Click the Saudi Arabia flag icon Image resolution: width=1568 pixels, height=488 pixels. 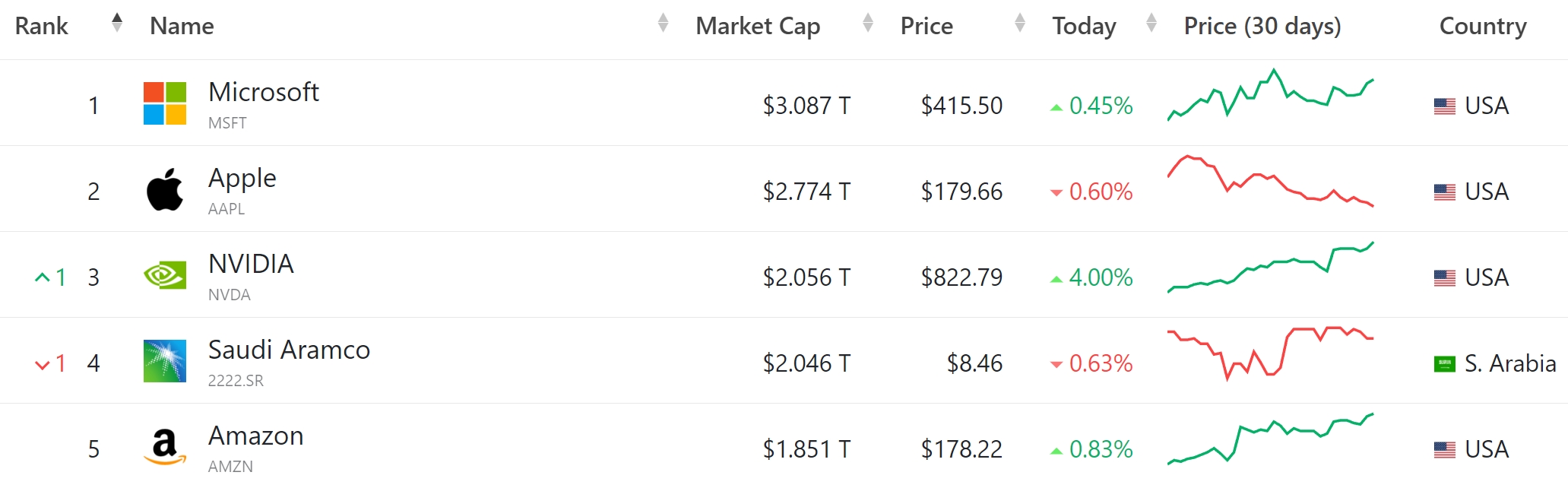(x=1444, y=364)
